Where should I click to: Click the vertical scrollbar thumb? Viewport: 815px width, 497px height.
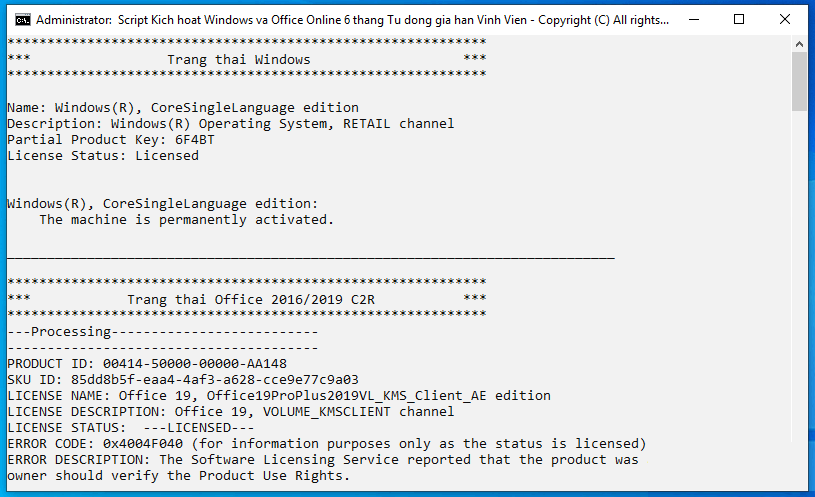[x=799, y=82]
